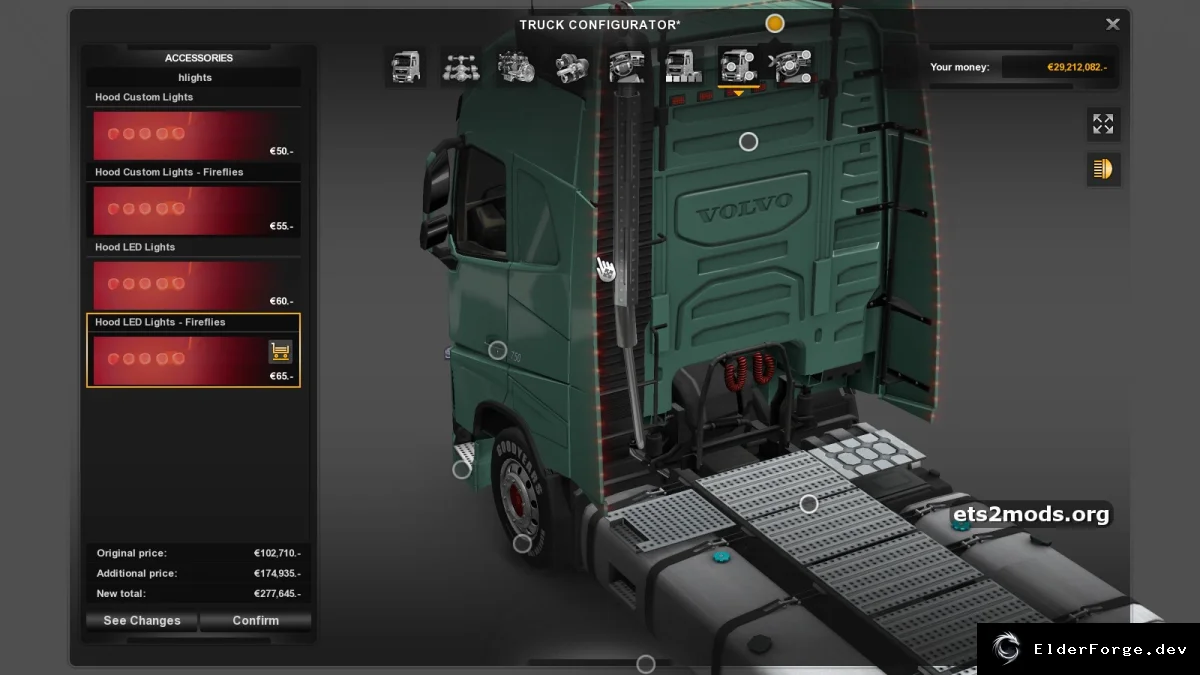This screenshot has height=675, width=1200.
Task: Select accessory node below the front wheel
Action: 522,544
